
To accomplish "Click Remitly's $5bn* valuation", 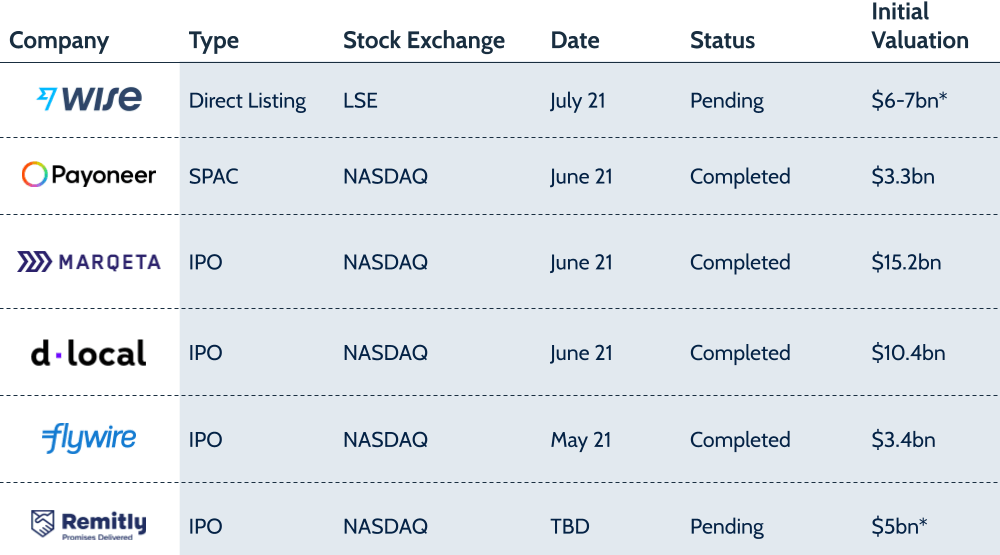I will tap(900, 527).
